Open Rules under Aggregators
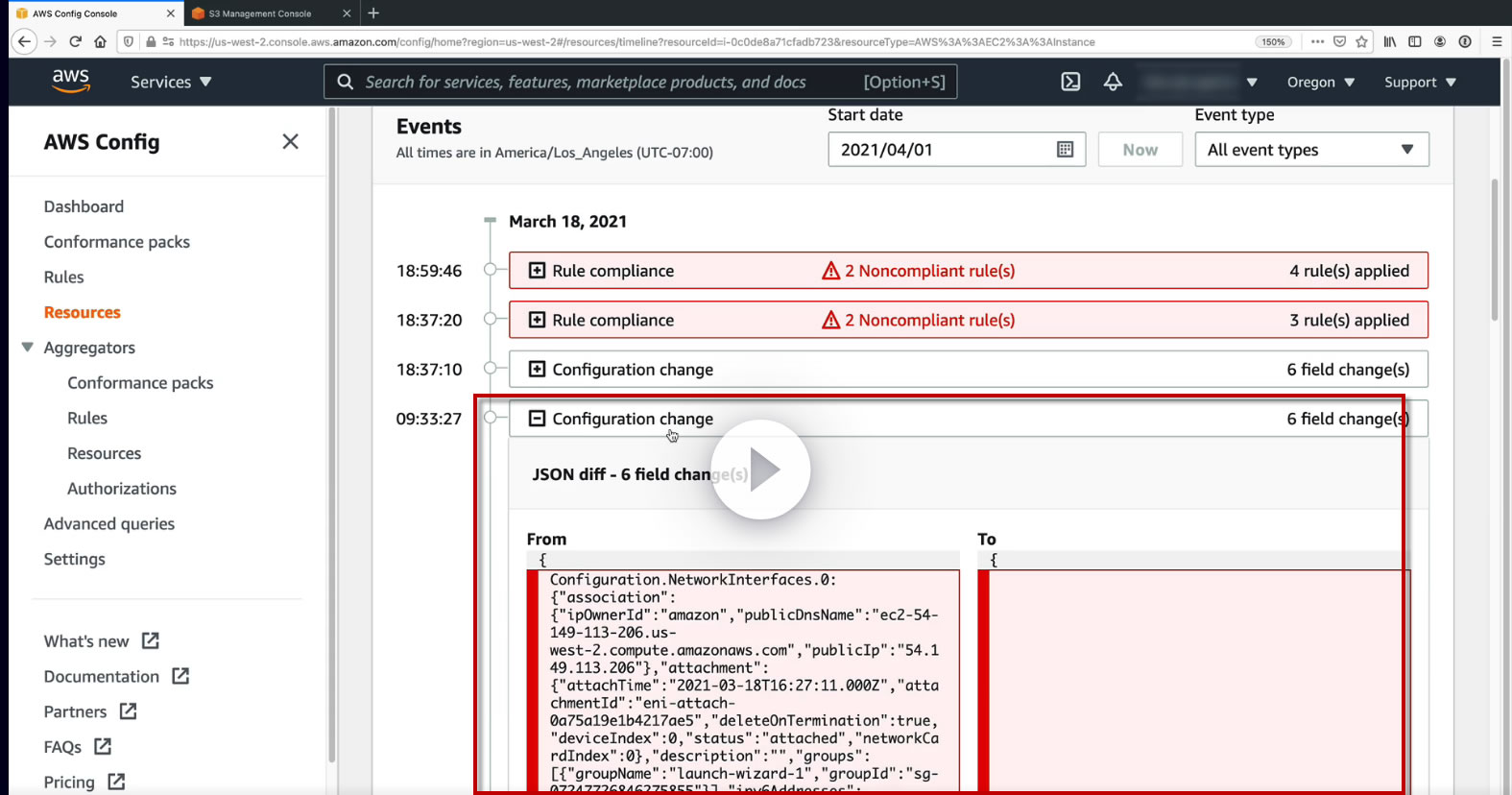This screenshot has height=795, width=1512. coord(87,418)
